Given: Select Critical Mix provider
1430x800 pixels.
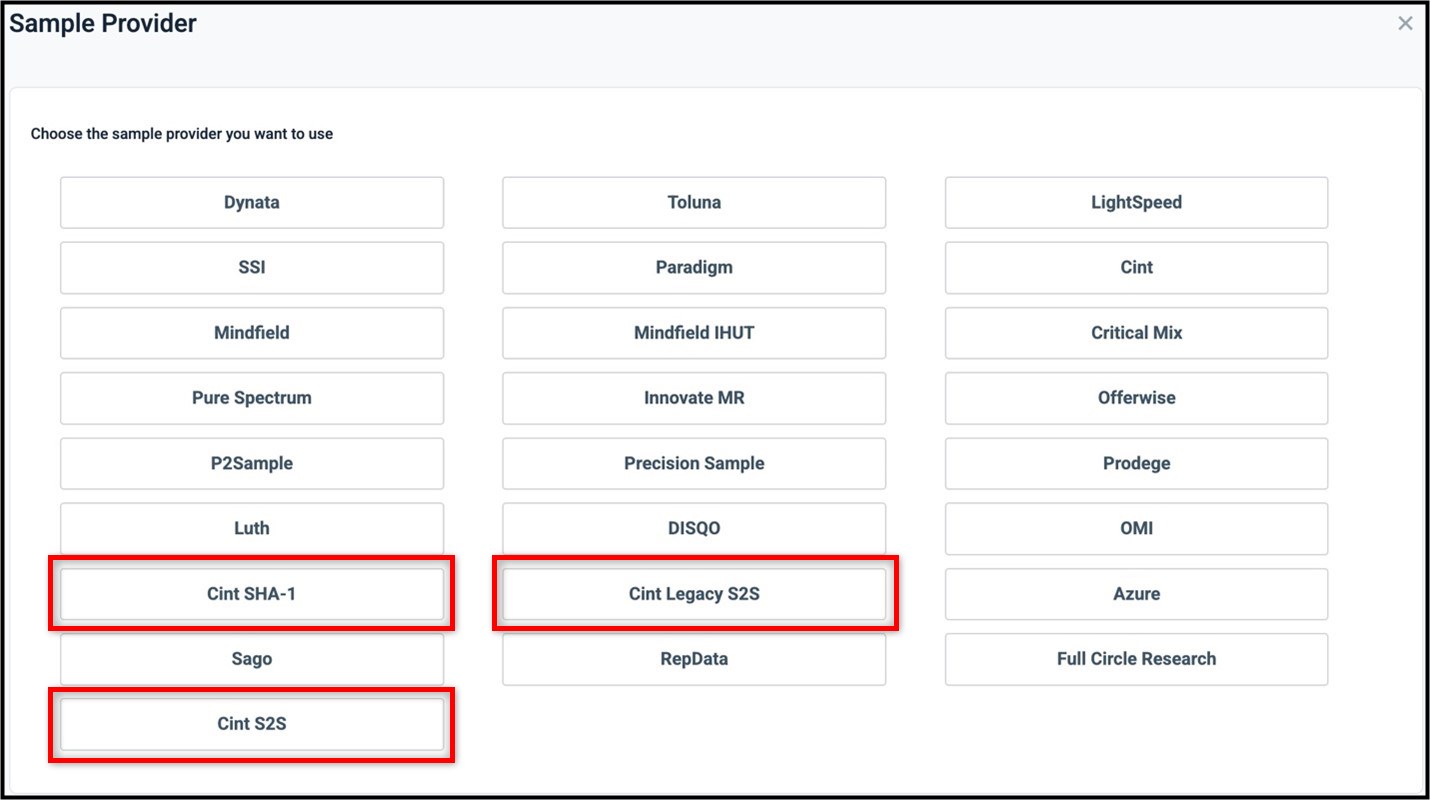Looking at the screenshot, I should pos(1136,333).
